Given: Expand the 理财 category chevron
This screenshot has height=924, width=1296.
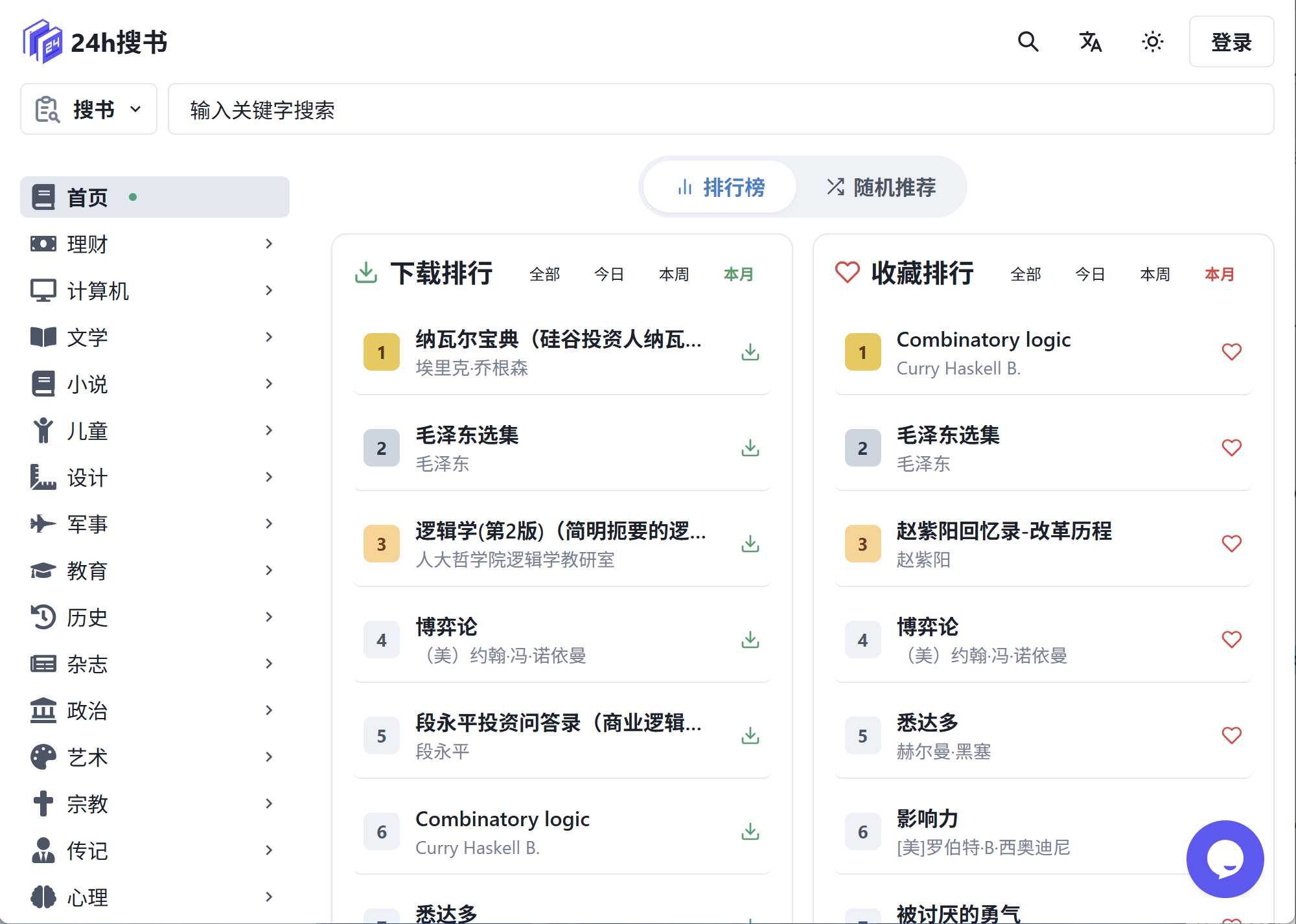Looking at the screenshot, I should coord(269,244).
